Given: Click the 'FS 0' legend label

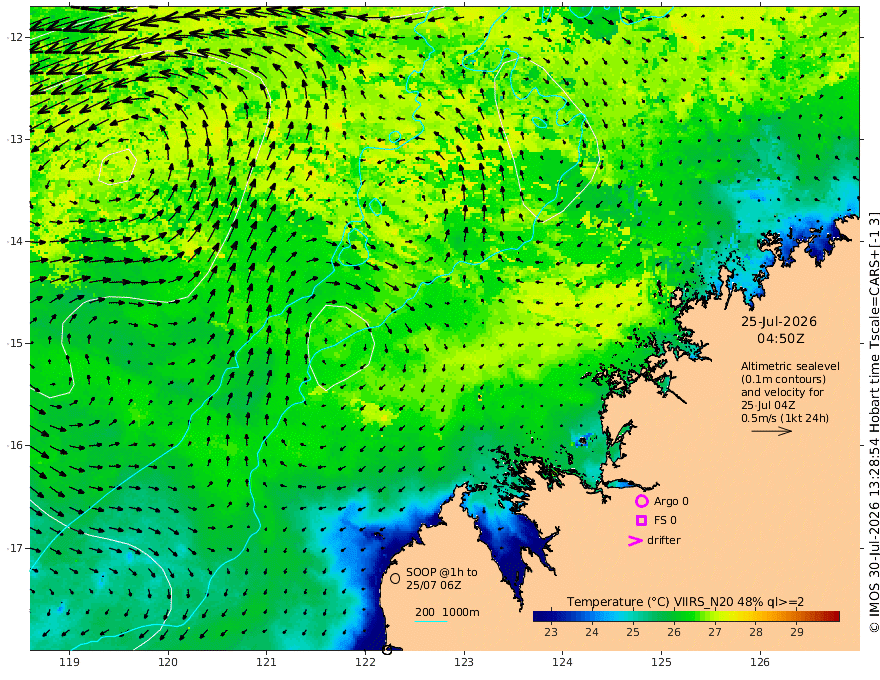Looking at the screenshot, I should [665, 521].
